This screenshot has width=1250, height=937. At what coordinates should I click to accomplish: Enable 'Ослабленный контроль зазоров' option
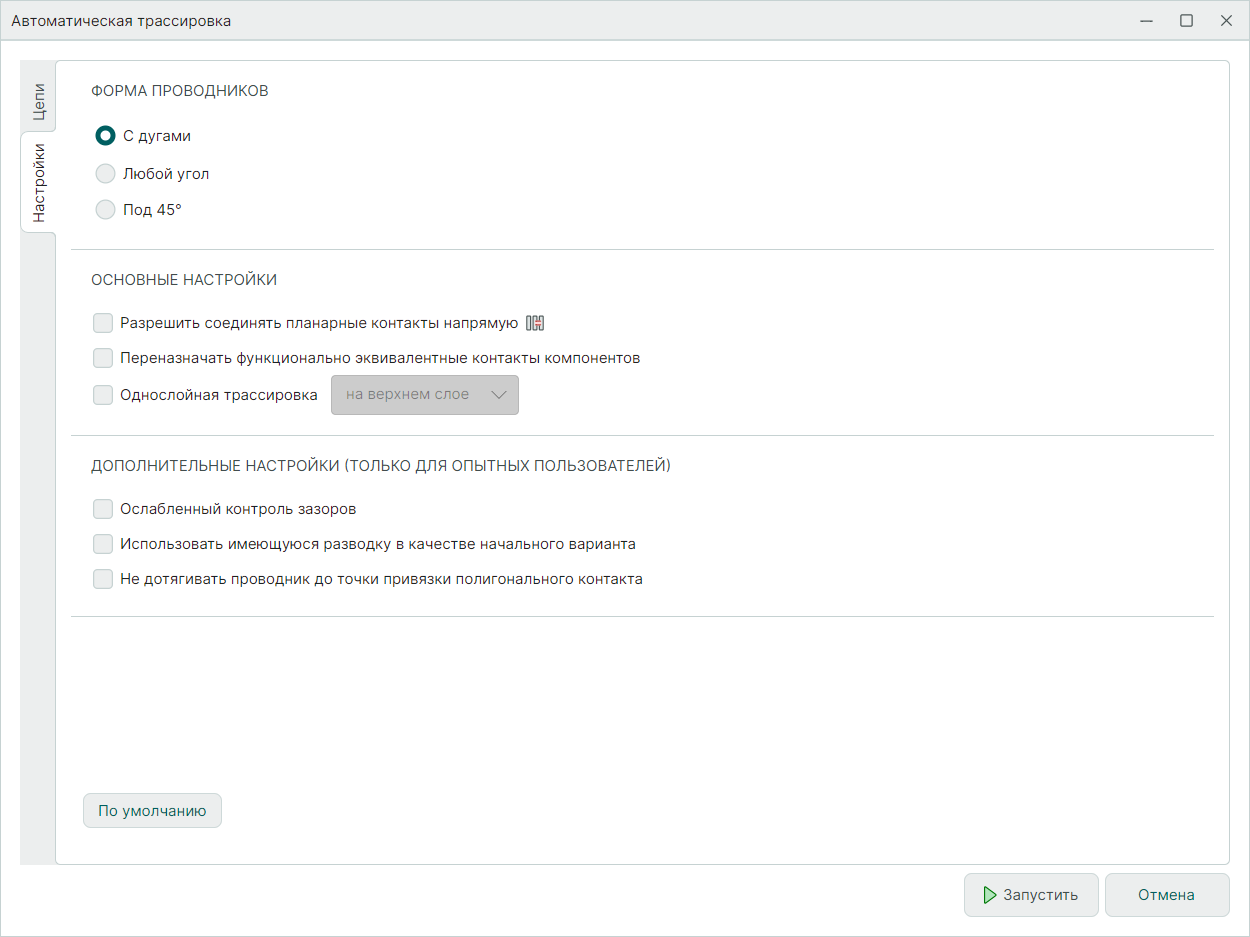[x=103, y=509]
